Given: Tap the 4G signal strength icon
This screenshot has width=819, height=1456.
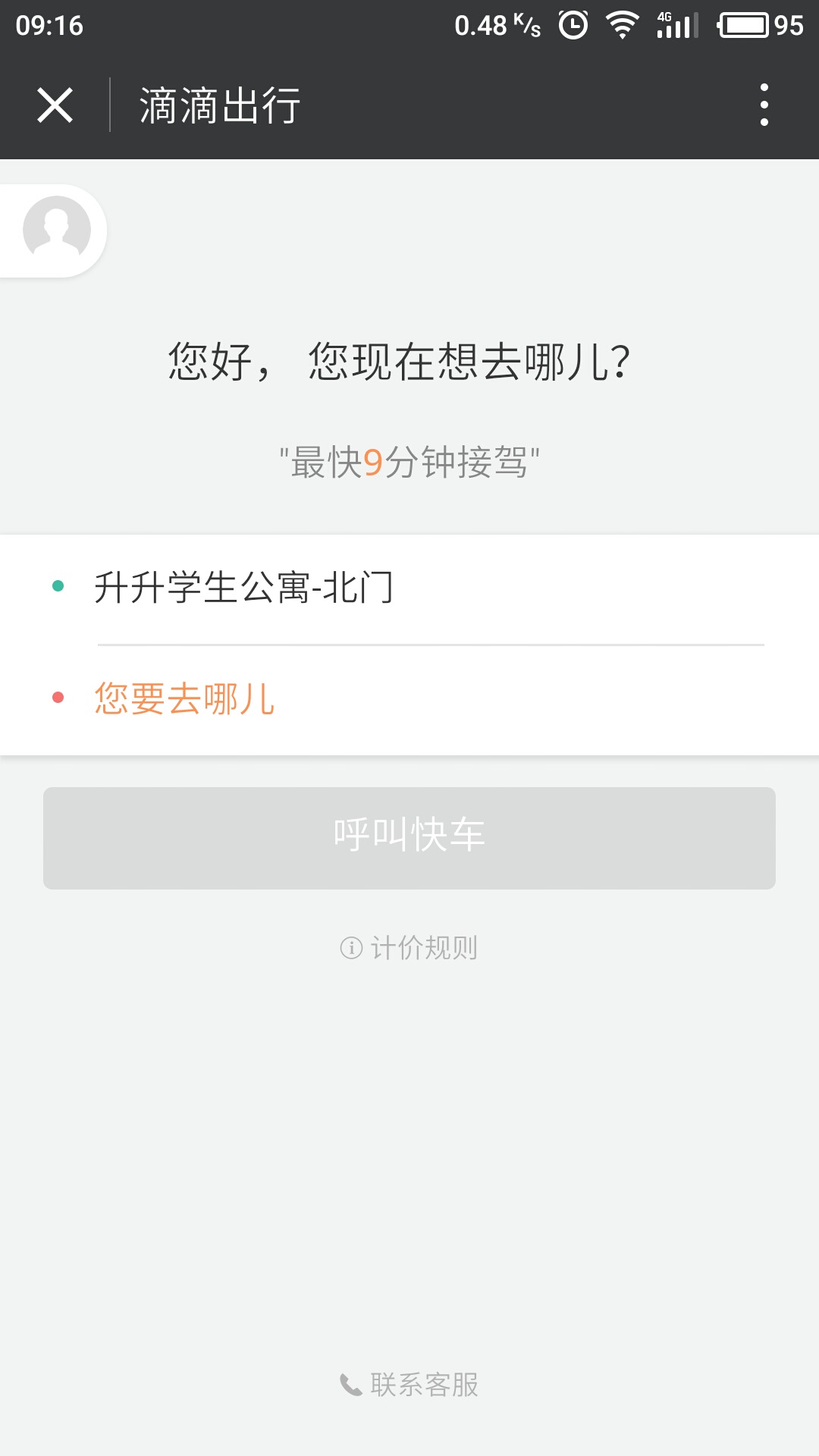Looking at the screenshot, I should coord(677,25).
